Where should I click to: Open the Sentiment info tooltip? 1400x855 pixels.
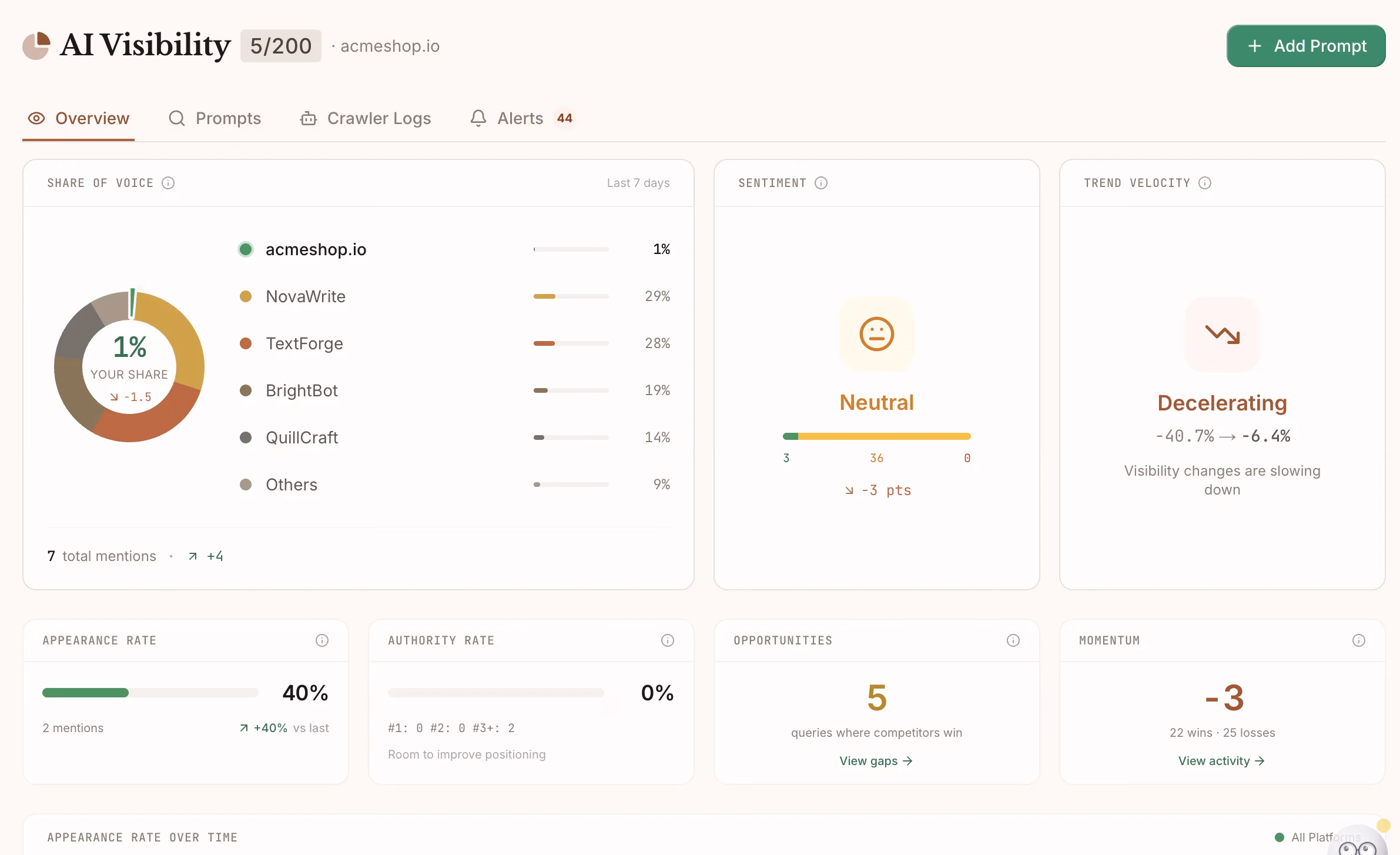tap(821, 183)
